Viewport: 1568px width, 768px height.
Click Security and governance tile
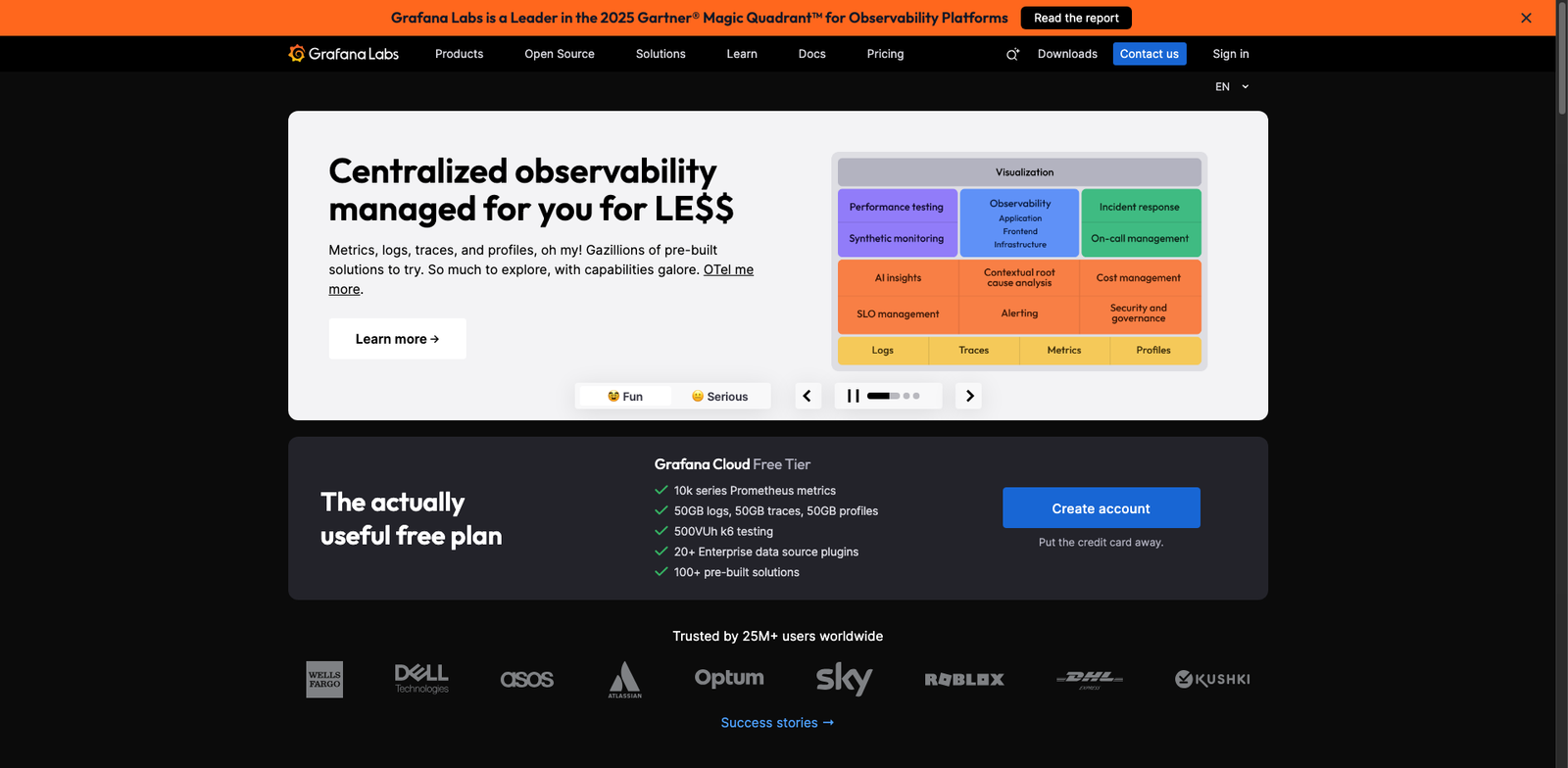[x=1140, y=314]
